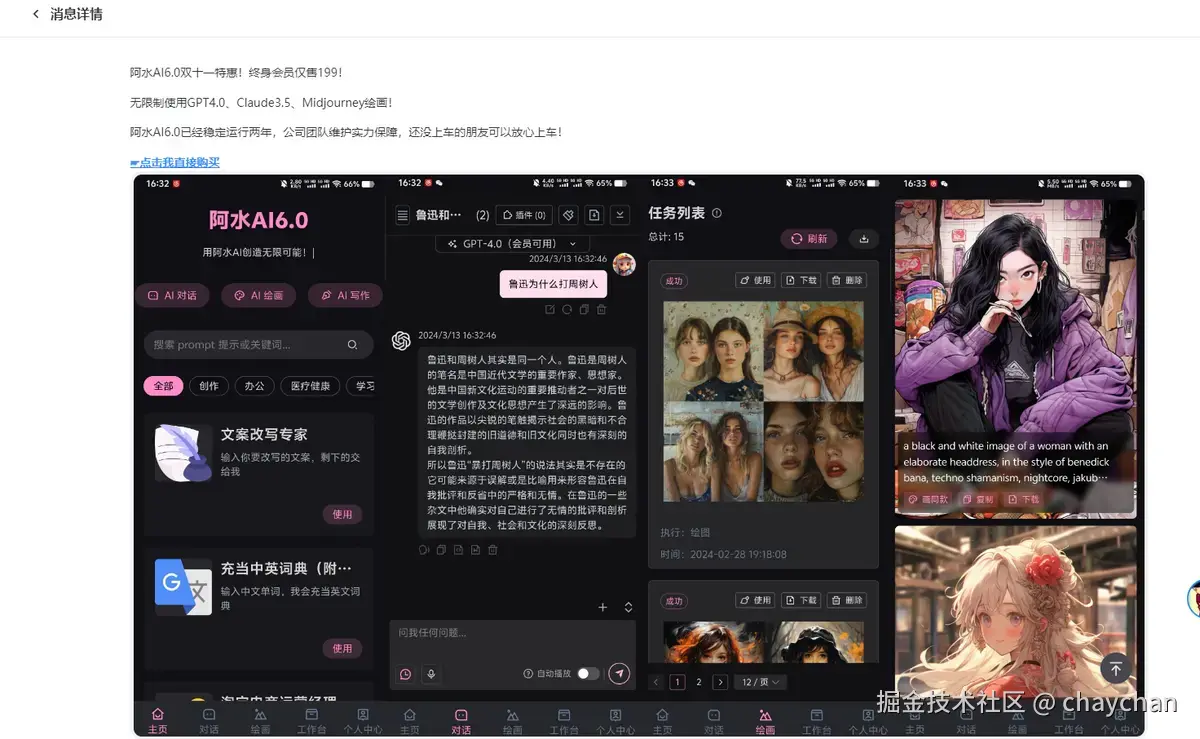
Task: Open the four-portrait women image in task list
Action: (763, 402)
